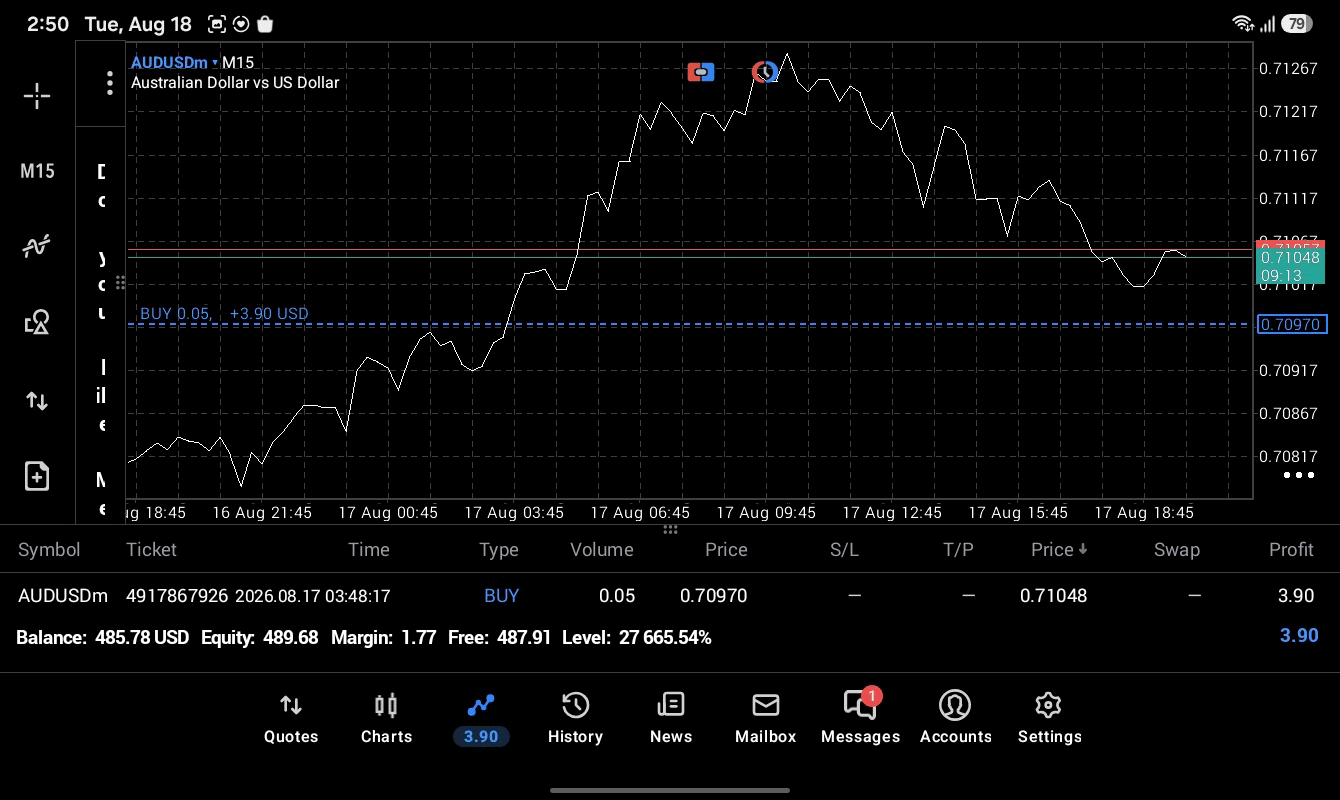Screen dimensions: 1340x800
Task: Open new order document icon
Action: [x=37, y=476]
